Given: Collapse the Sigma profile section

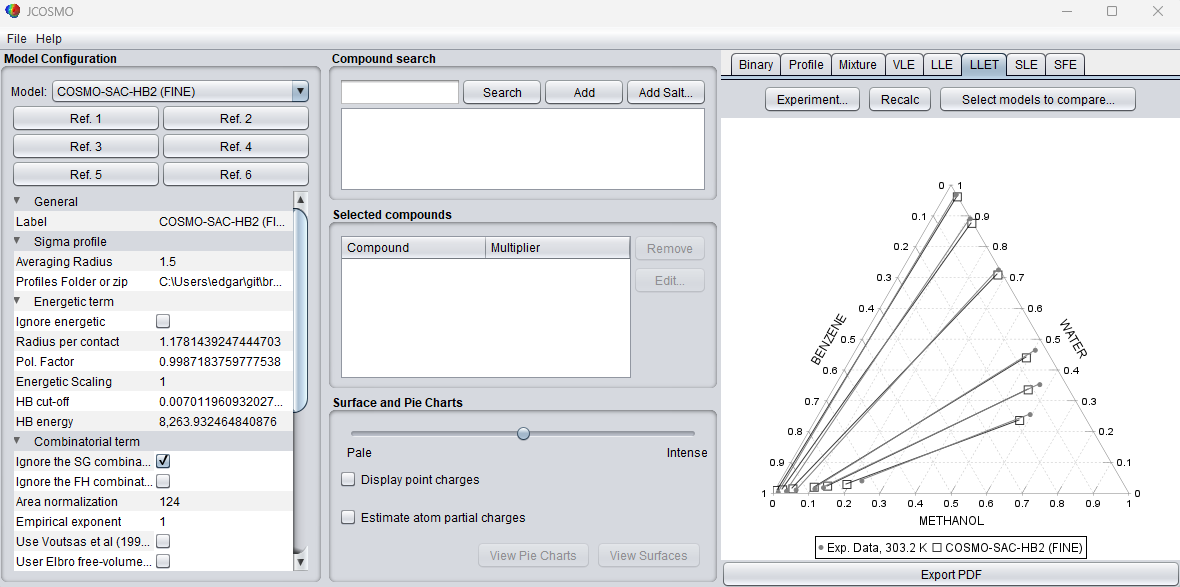Looking at the screenshot, I should (17, 241).
